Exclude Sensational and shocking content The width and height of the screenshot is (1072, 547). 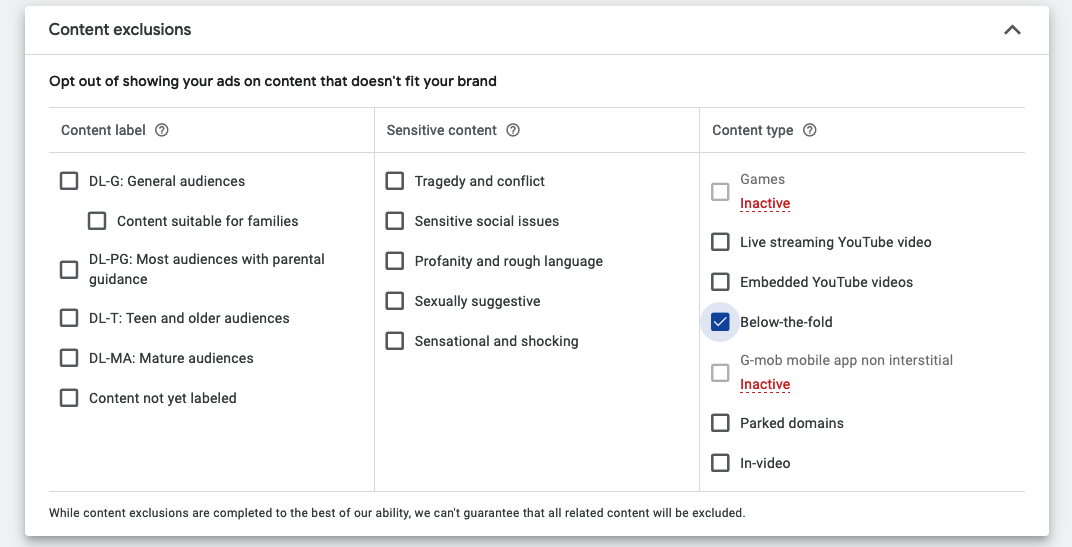tap(394, 341)
